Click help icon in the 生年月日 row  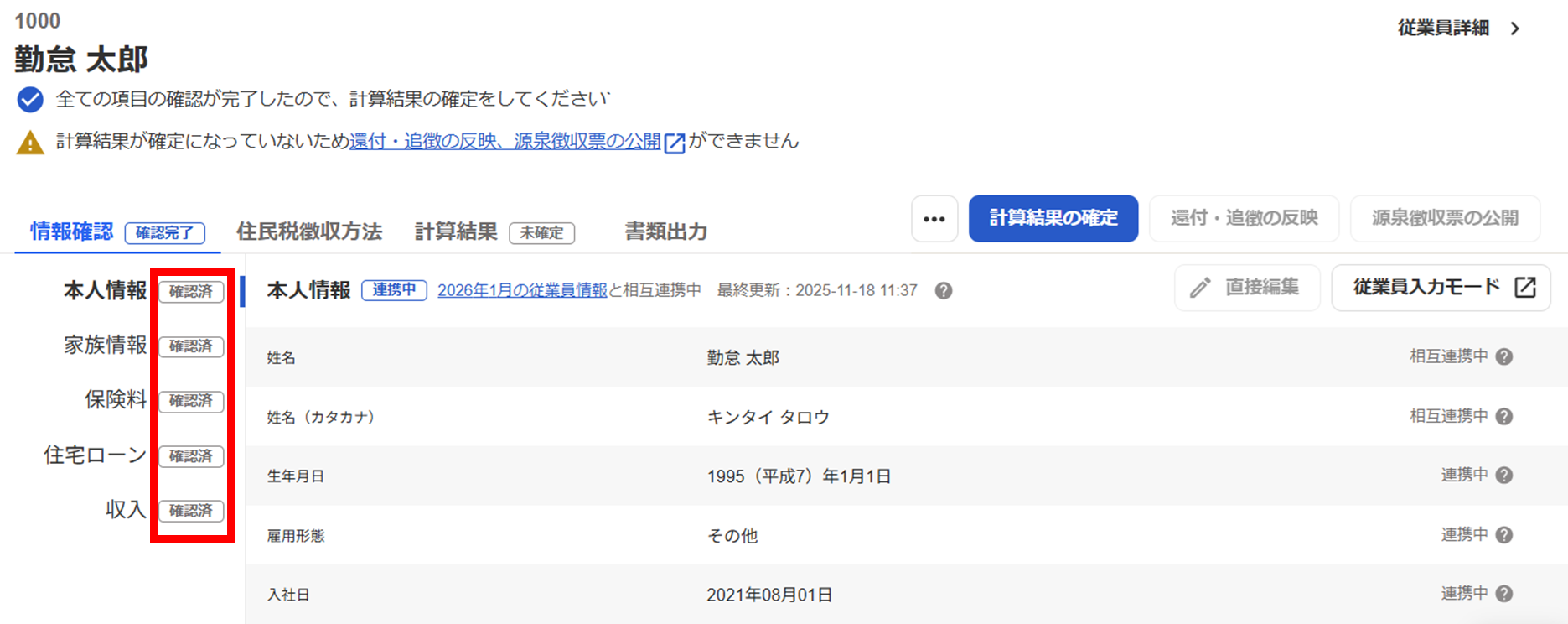click(1504, 476)
